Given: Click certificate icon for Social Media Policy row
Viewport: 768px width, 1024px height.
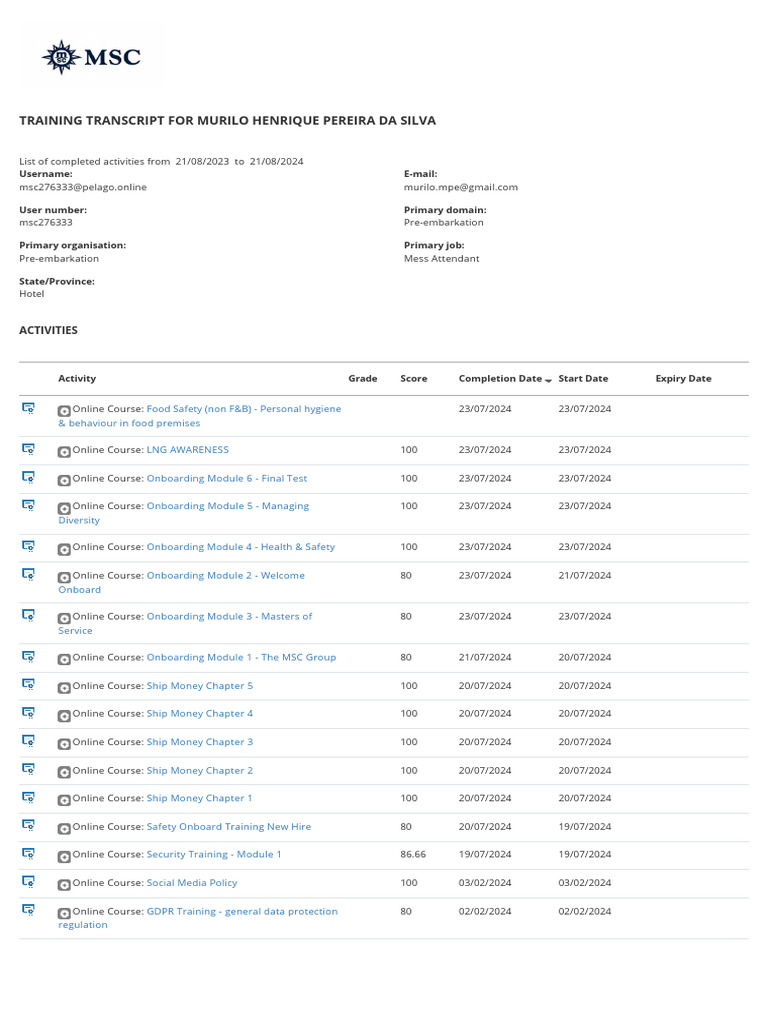Looking at the screenshot, I should pos(28,881).
